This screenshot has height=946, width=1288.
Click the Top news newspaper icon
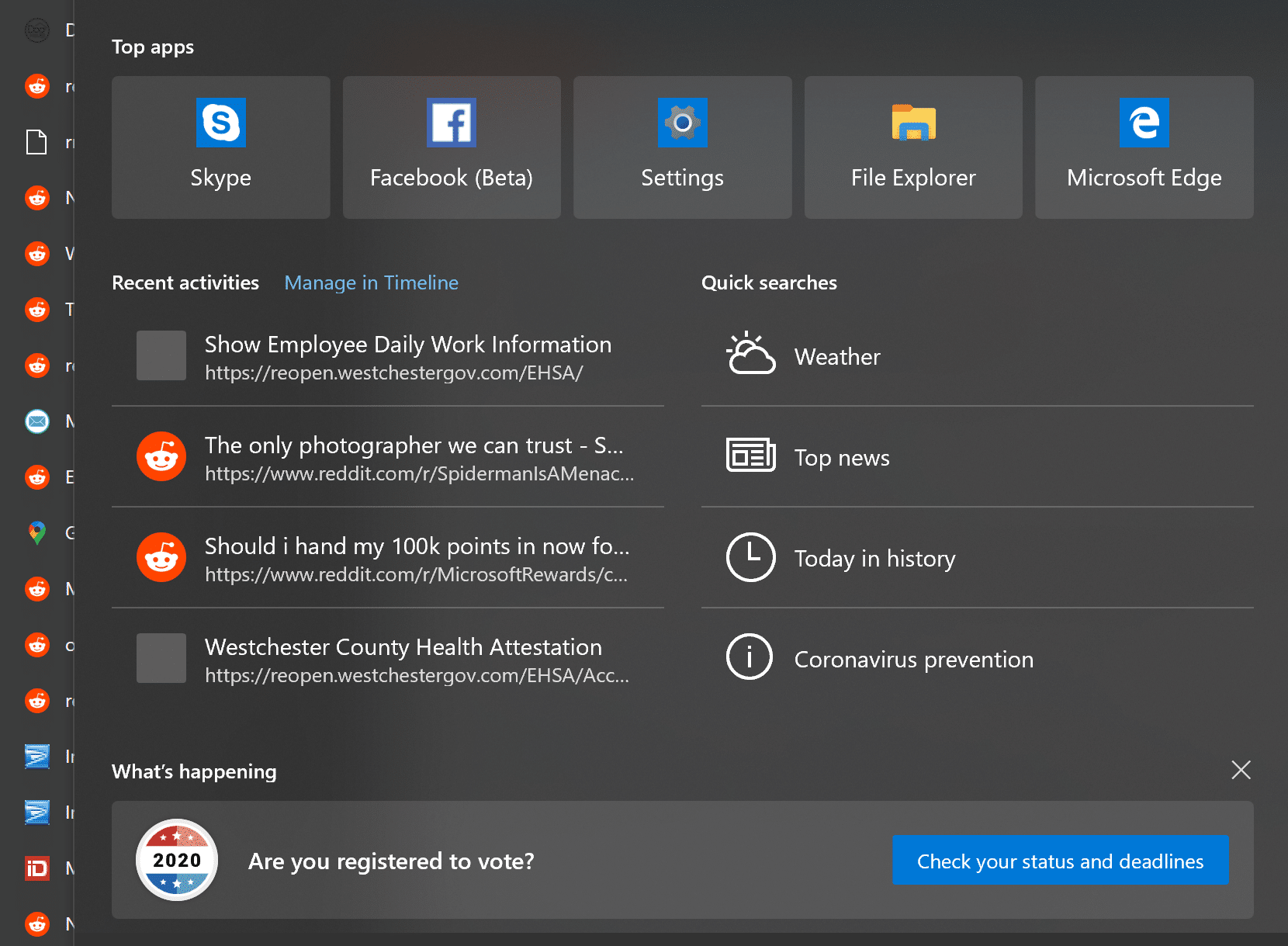pos(750,455)
